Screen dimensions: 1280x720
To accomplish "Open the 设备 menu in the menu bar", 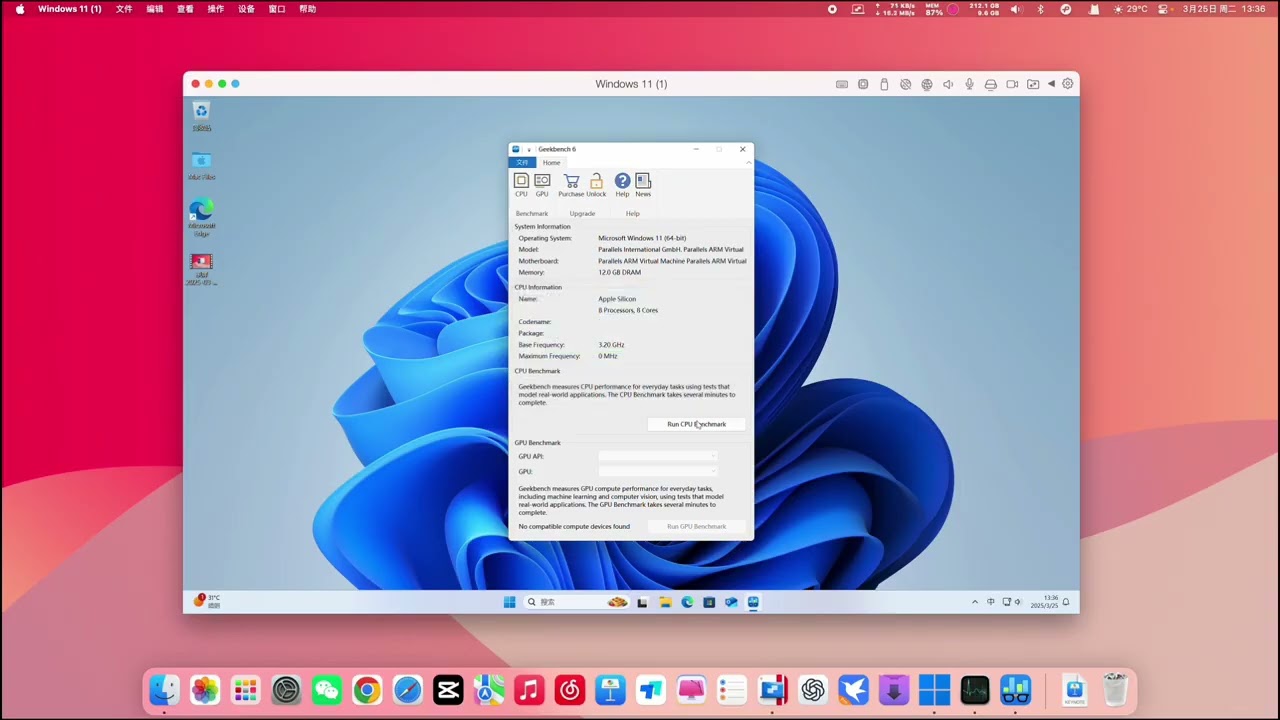I will tap(246, 9).
